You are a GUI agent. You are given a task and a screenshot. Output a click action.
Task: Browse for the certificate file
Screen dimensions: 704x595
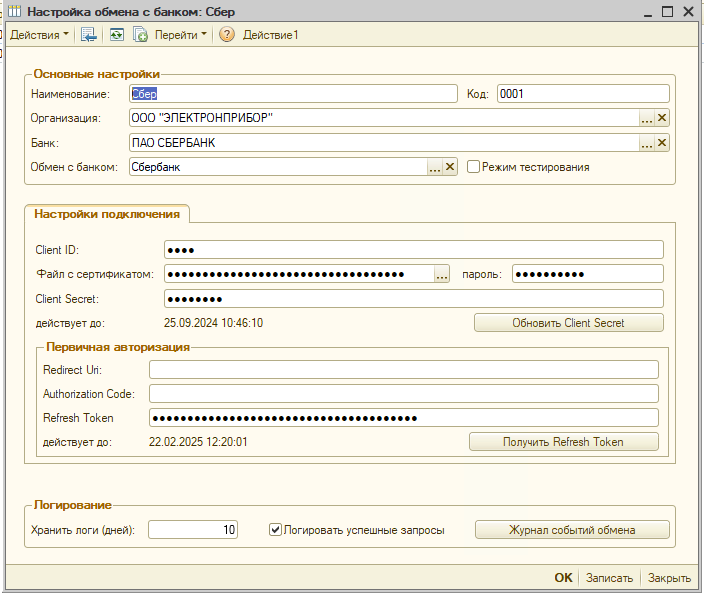[x=442, y=275]
